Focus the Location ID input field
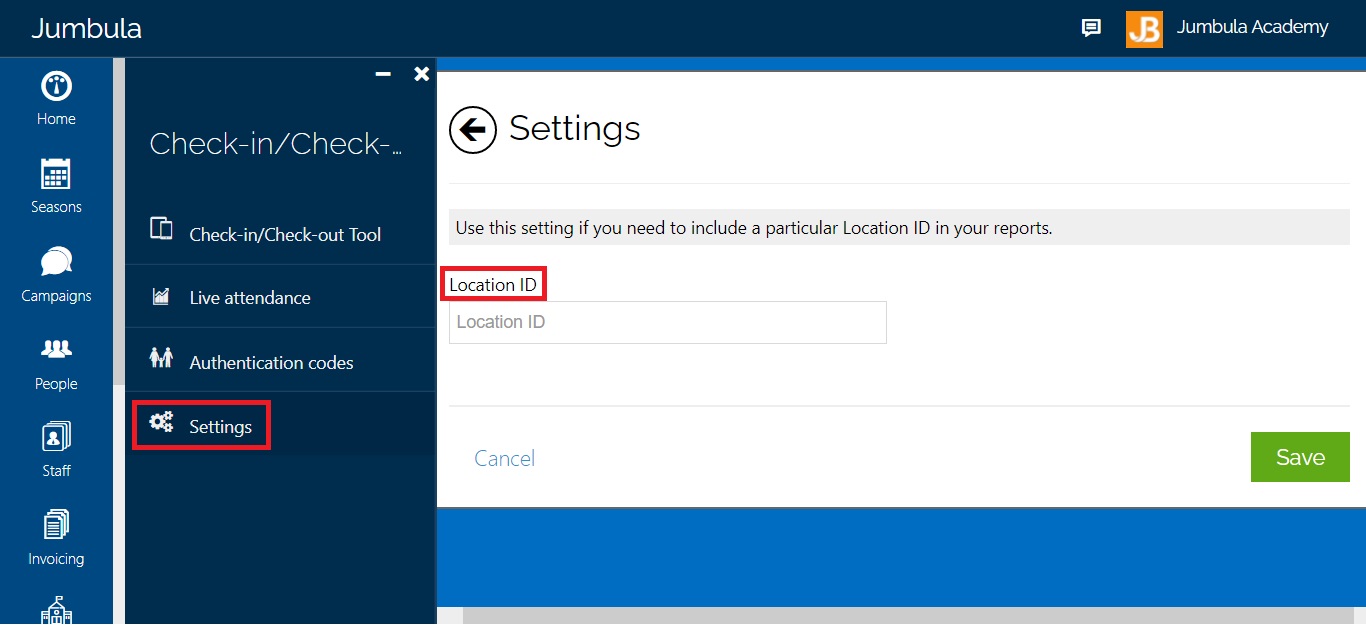 pyautogui.click(x=668, y=322)
